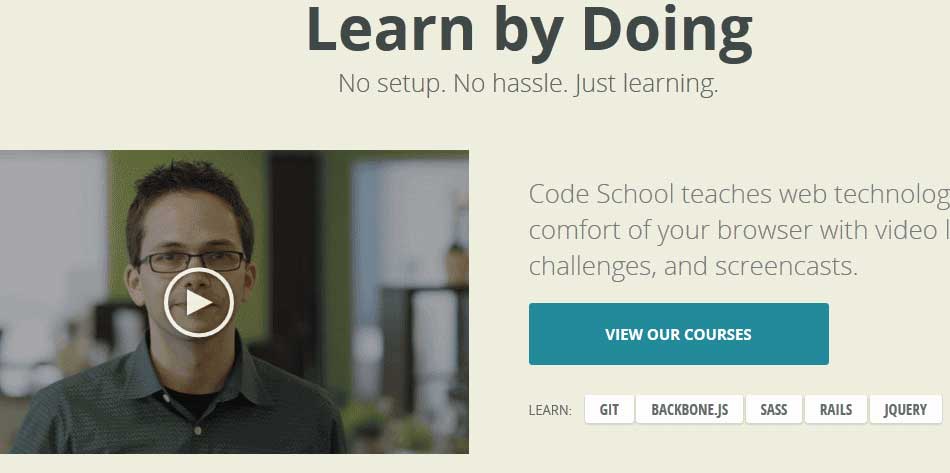Click the man's glasses in video thumbnail
950x473 pixels.
click(192, 261)
